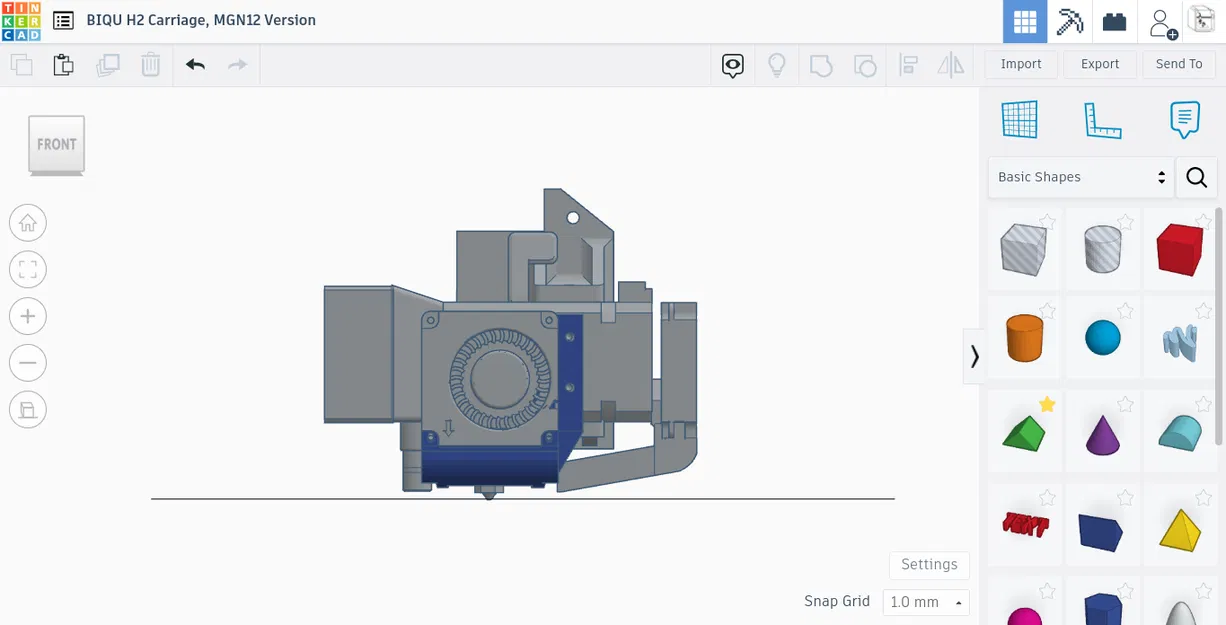Select the purple Cone shape
The height and width of the screenshot is (625, 1226).
(1102, 434)
